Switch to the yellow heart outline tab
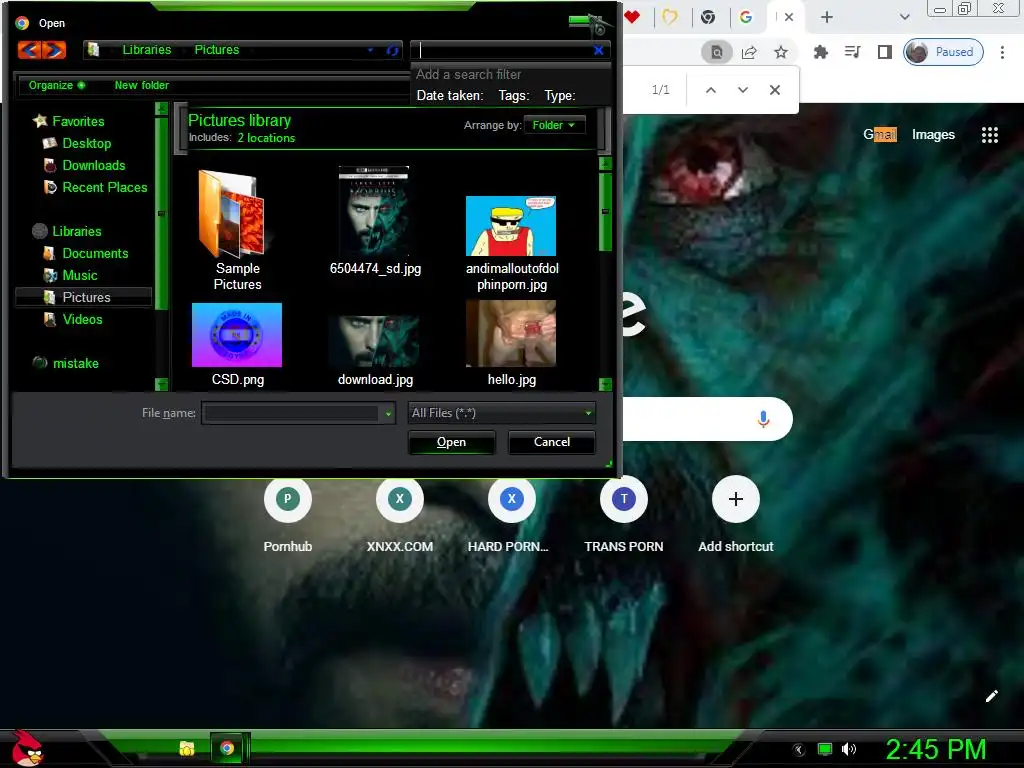Screen dimensions: 1024x768 click(x=670, y=17)
